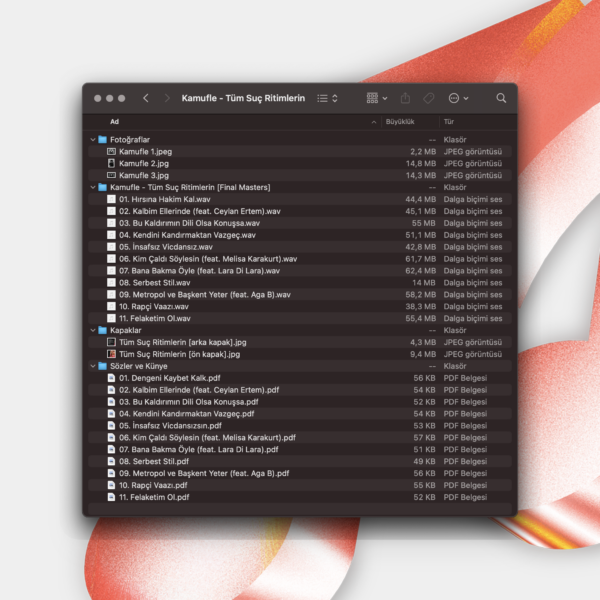Collapse the Kapaklar folder
Viewport: 600px width, 600px height.
tap(93, 330)
